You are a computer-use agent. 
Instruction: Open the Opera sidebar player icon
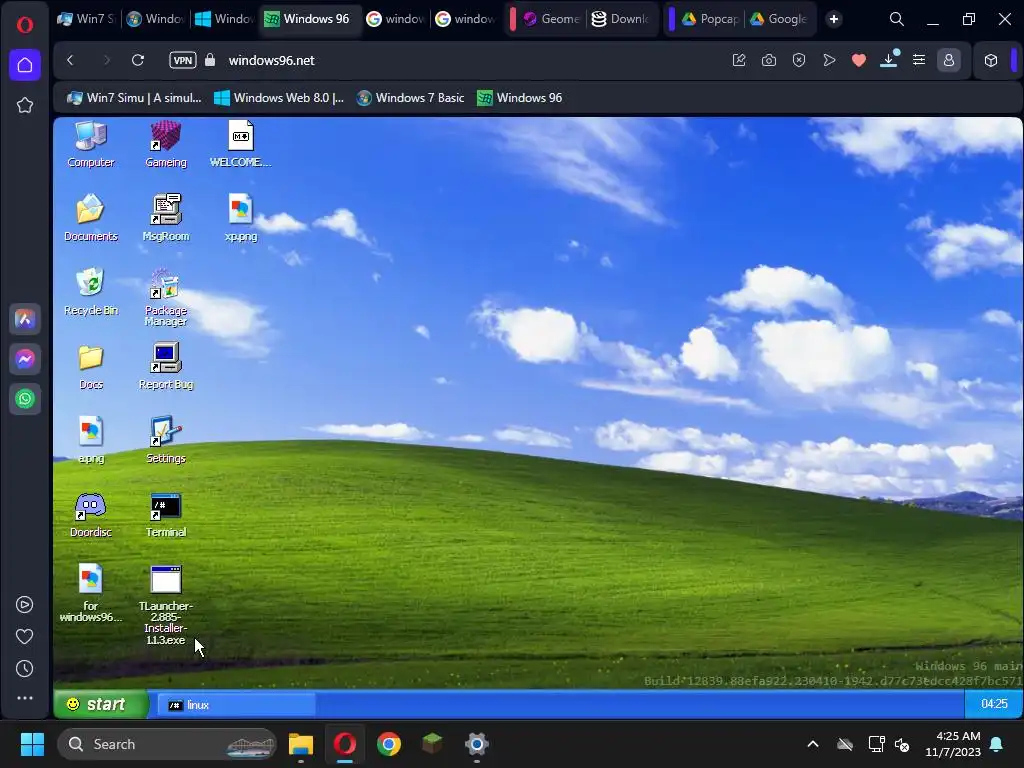[x=25, y=605]
